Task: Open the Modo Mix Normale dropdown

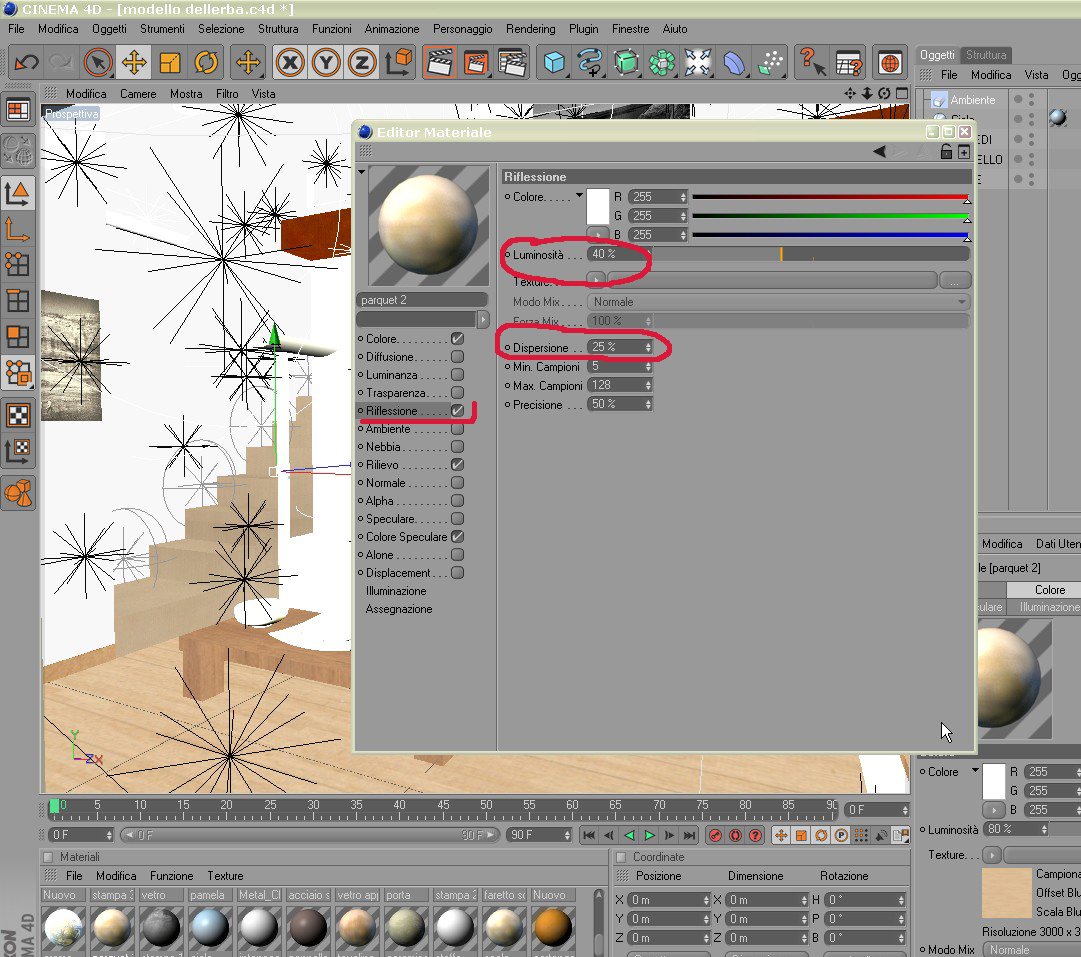Action: coord(778,302)
